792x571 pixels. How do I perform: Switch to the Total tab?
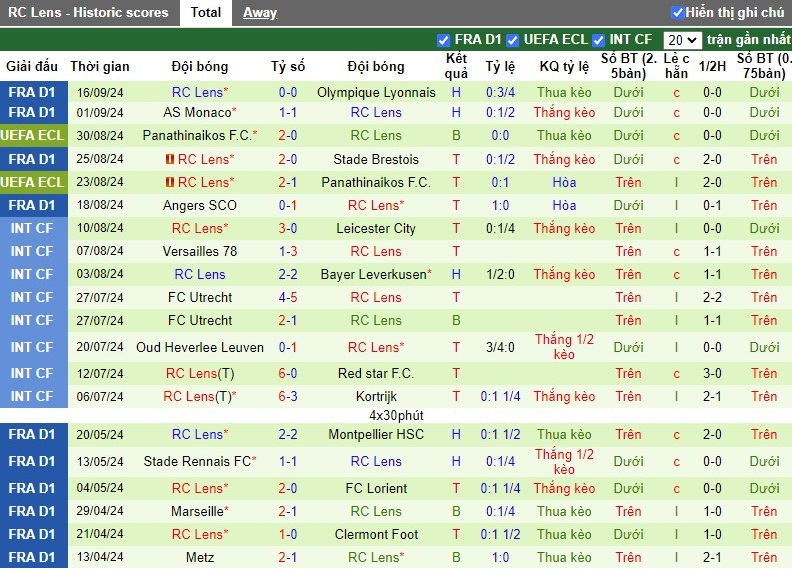(206, 12)
